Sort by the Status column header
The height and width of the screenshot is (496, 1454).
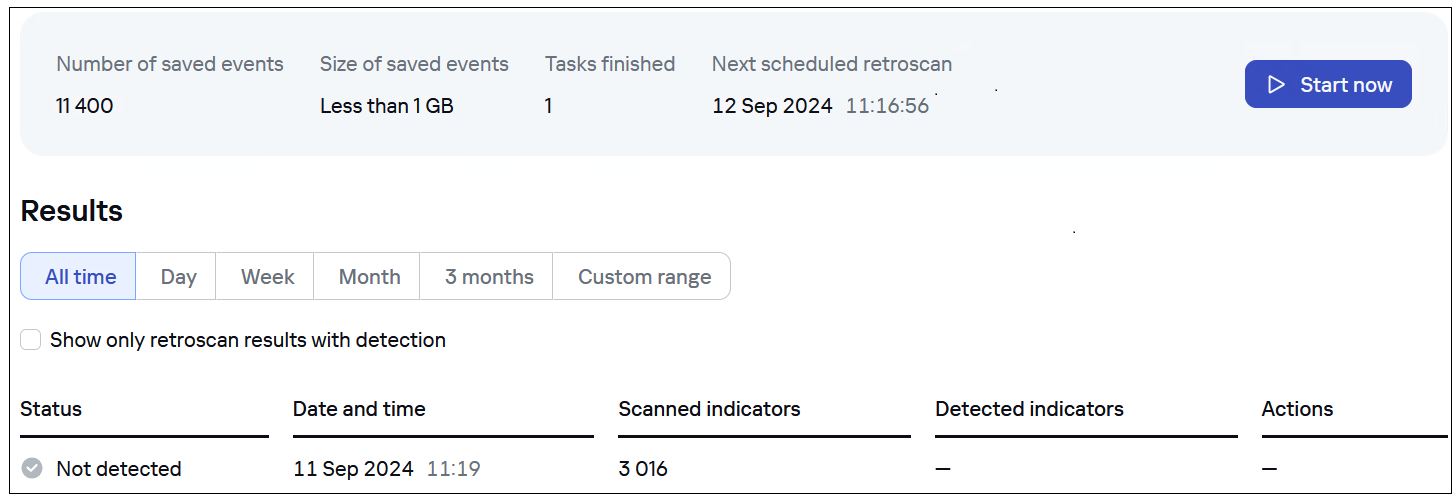click(x=51, y=409)
